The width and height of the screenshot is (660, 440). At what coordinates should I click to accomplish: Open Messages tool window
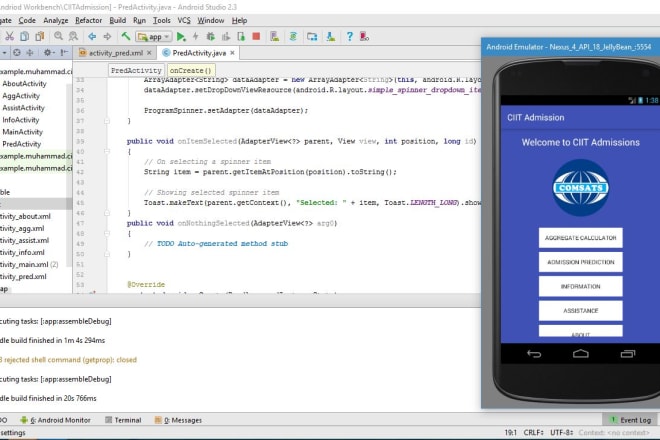pos(178,420)
